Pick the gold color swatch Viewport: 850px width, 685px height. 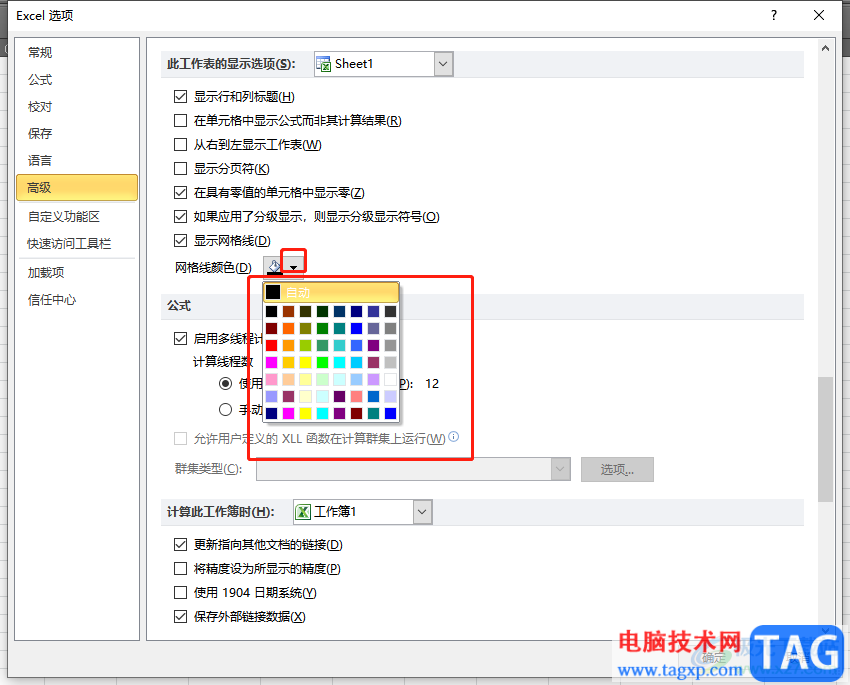pyautogui.click(x=288, y=362)
